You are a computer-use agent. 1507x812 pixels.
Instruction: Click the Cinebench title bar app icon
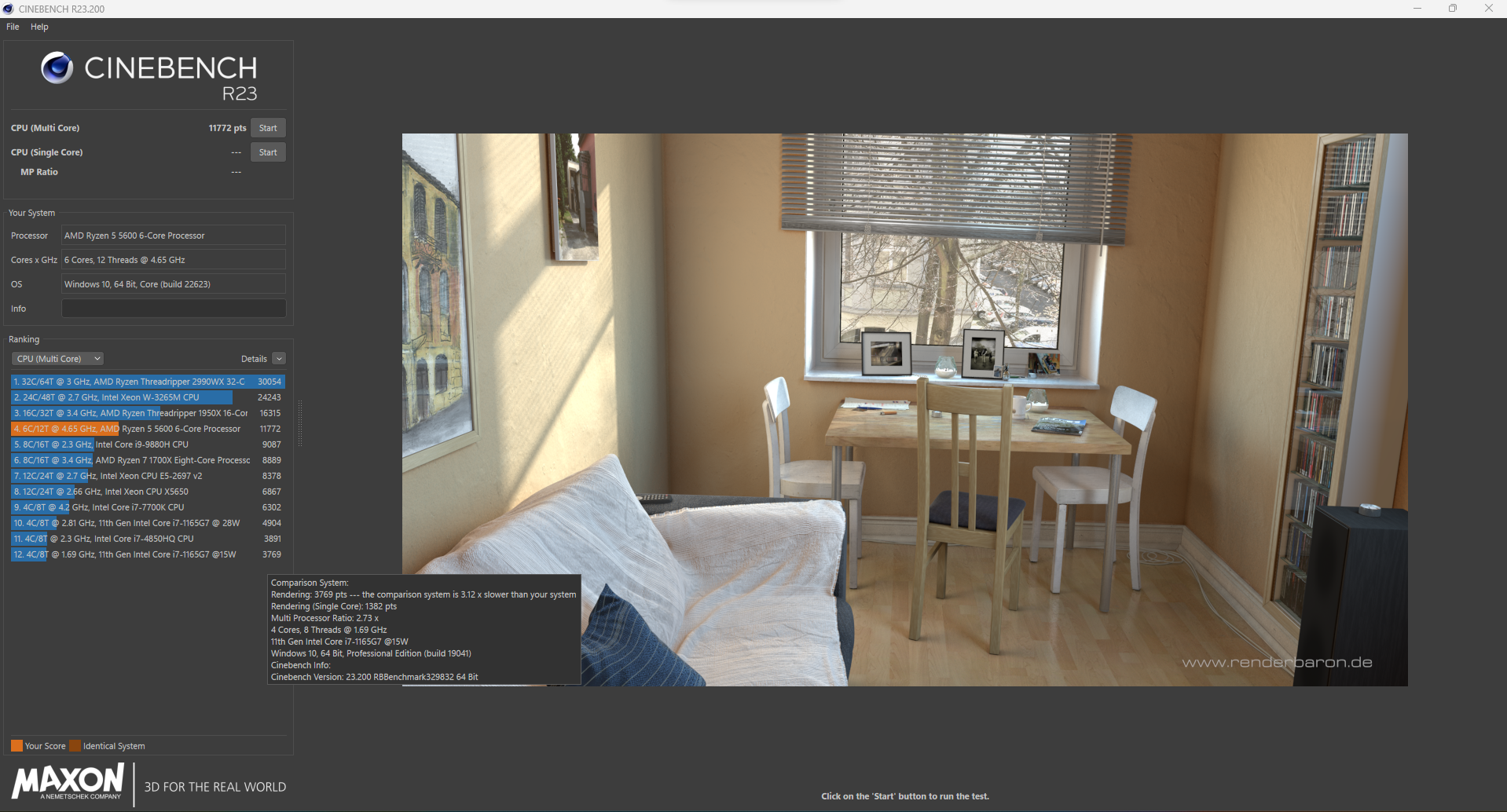[9, 9]
